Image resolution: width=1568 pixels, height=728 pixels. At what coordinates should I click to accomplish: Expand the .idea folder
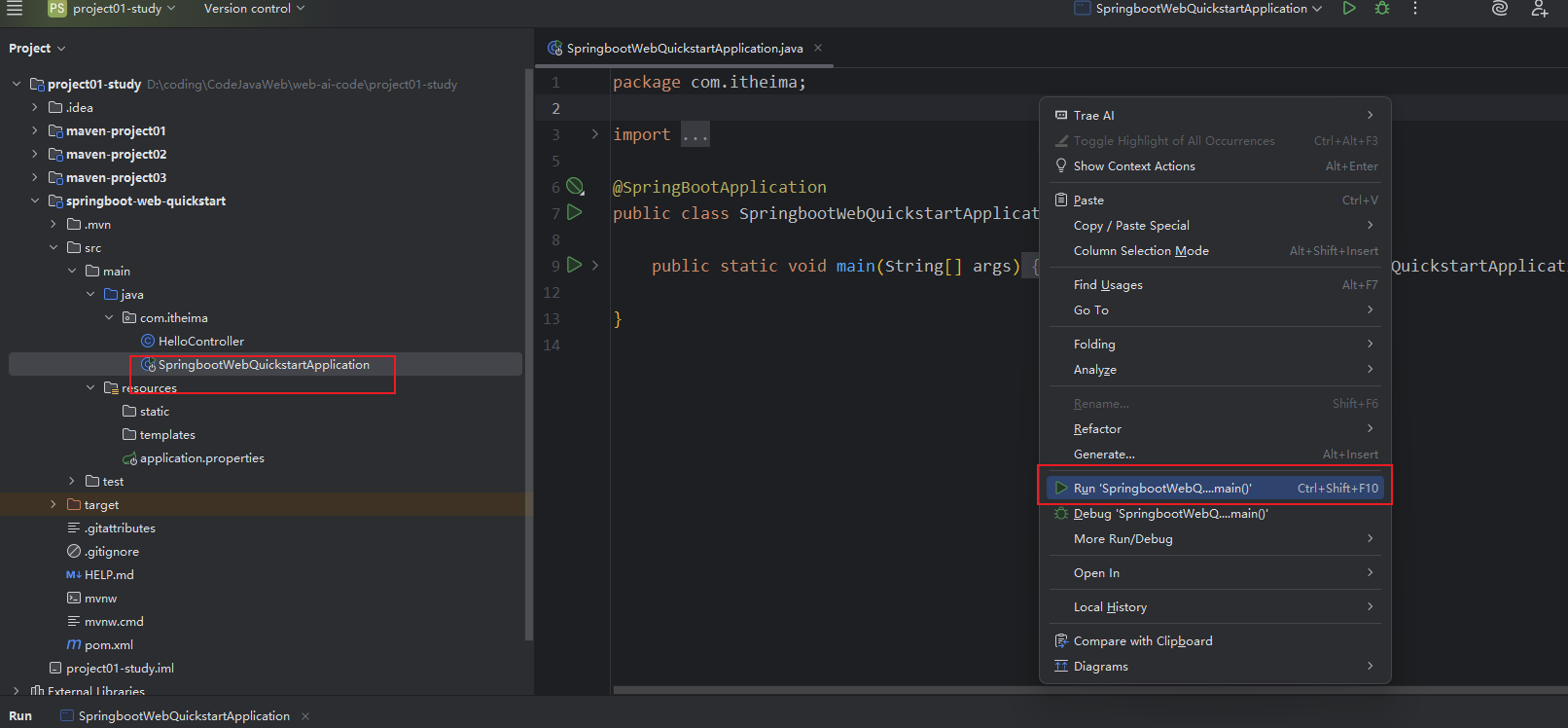click(35, 108)
